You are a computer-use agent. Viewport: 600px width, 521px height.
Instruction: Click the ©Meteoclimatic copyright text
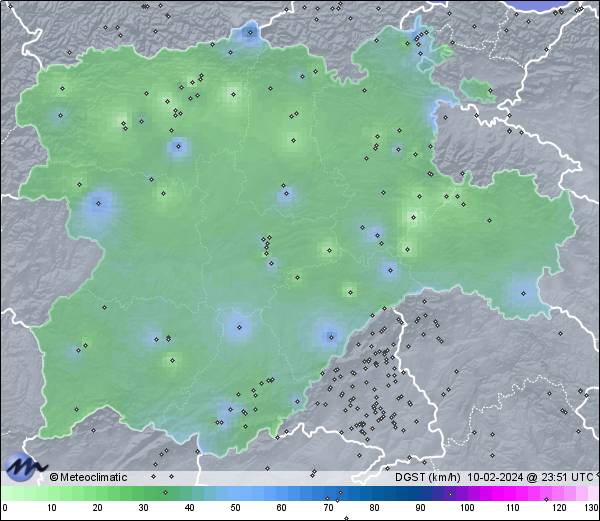click(88, 477)
